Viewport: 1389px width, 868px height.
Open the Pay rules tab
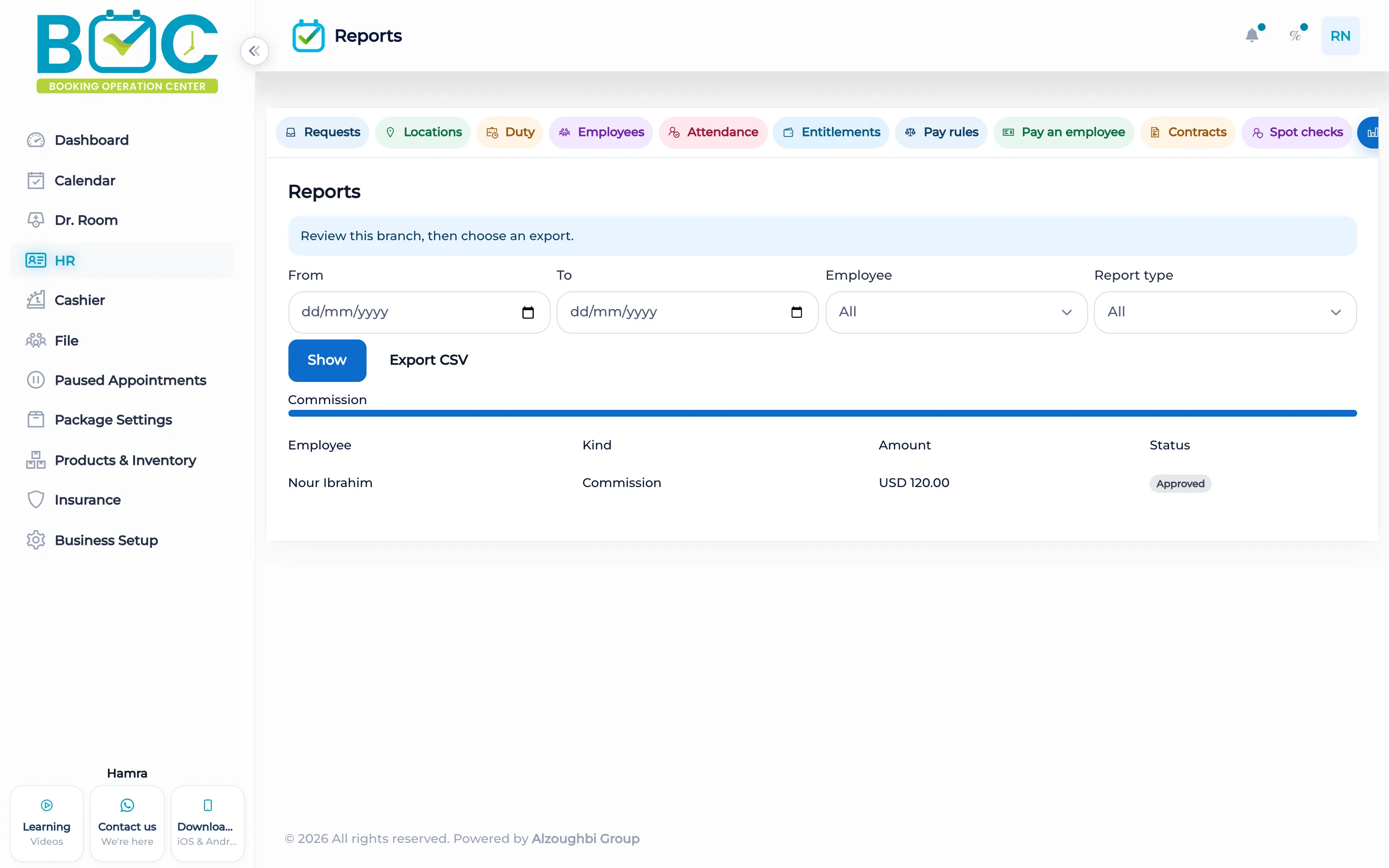tap(941, 133)
